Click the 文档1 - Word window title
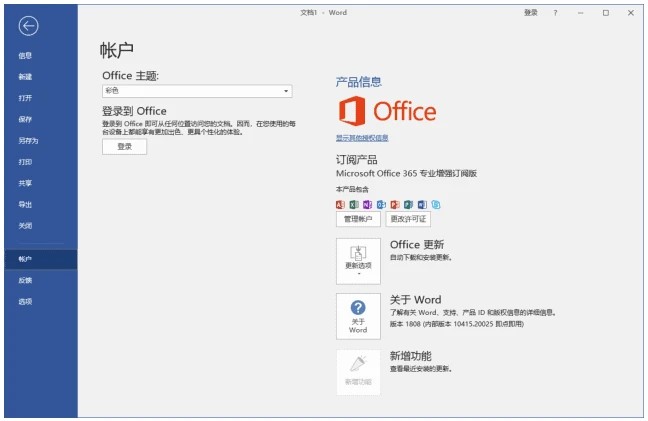648x421 pixels. tap(324, 13)
